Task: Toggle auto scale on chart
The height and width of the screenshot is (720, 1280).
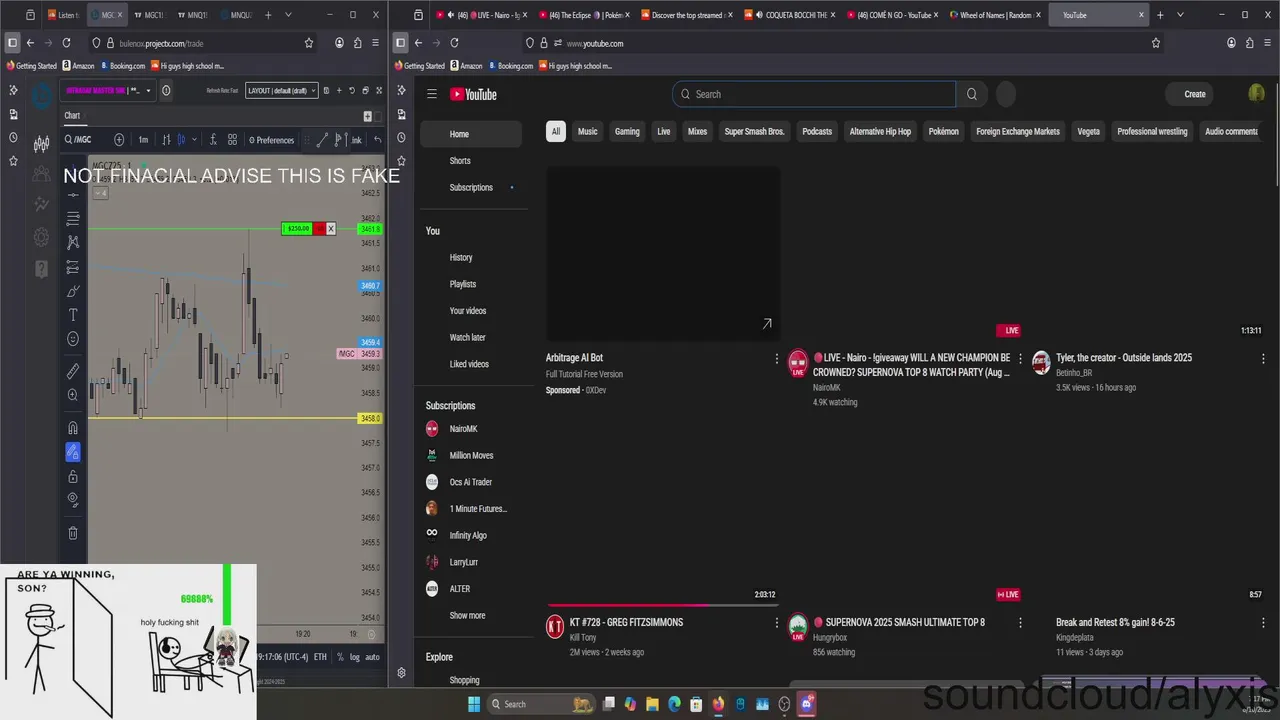Action: (x=372, y=657)
